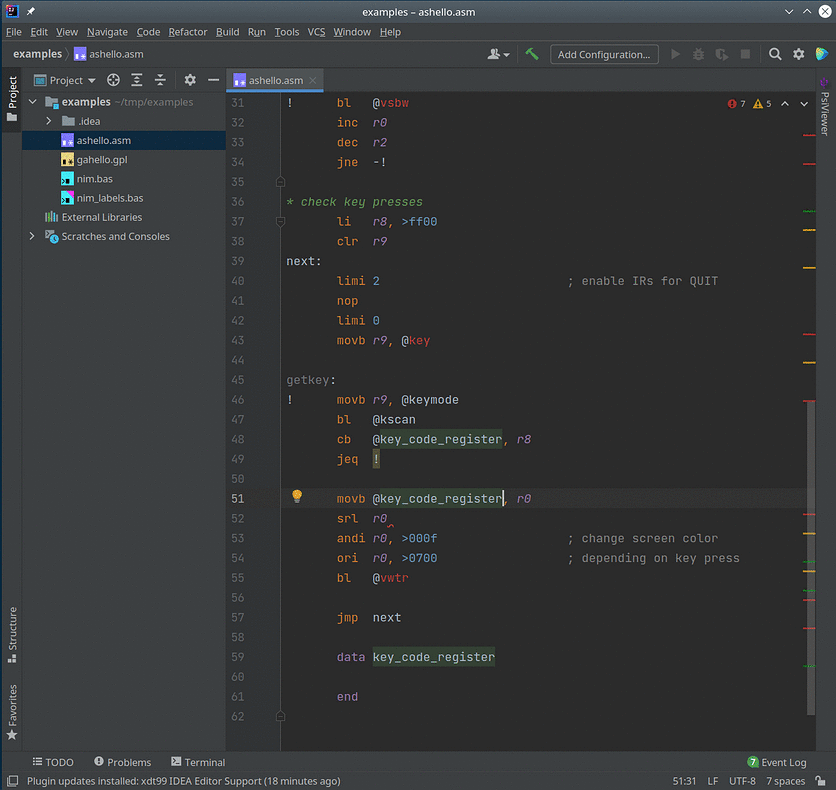
Task: Click Expand All icon in Project panel
Action: [137, 80]
